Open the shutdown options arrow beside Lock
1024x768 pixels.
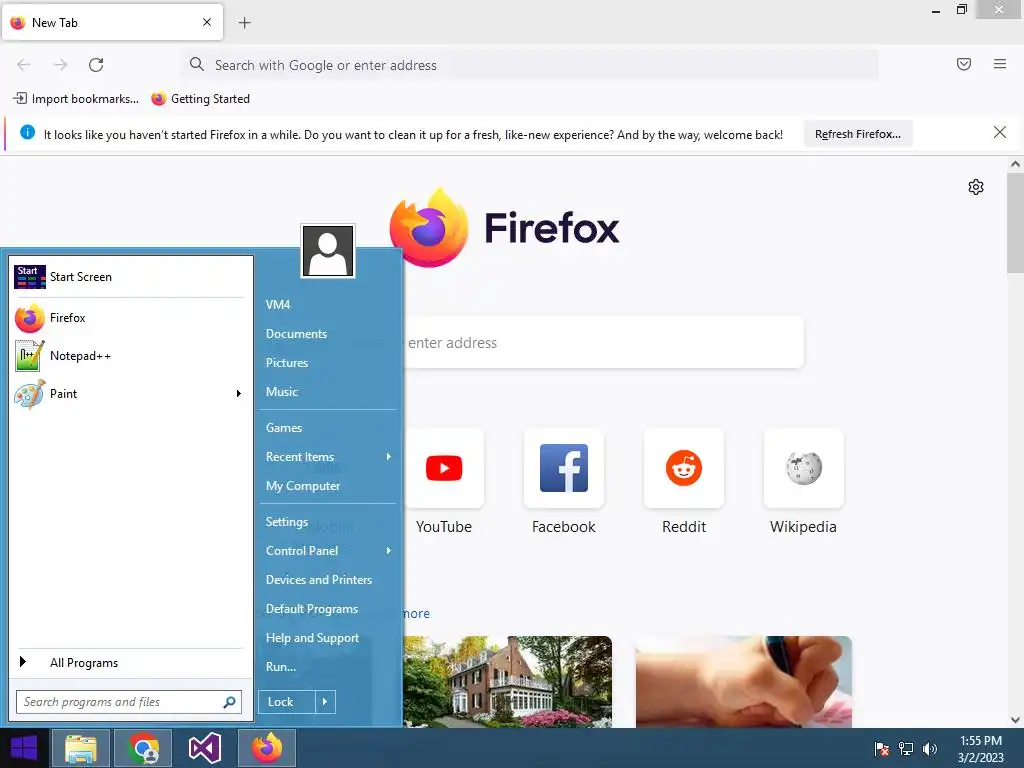(325, 702)
